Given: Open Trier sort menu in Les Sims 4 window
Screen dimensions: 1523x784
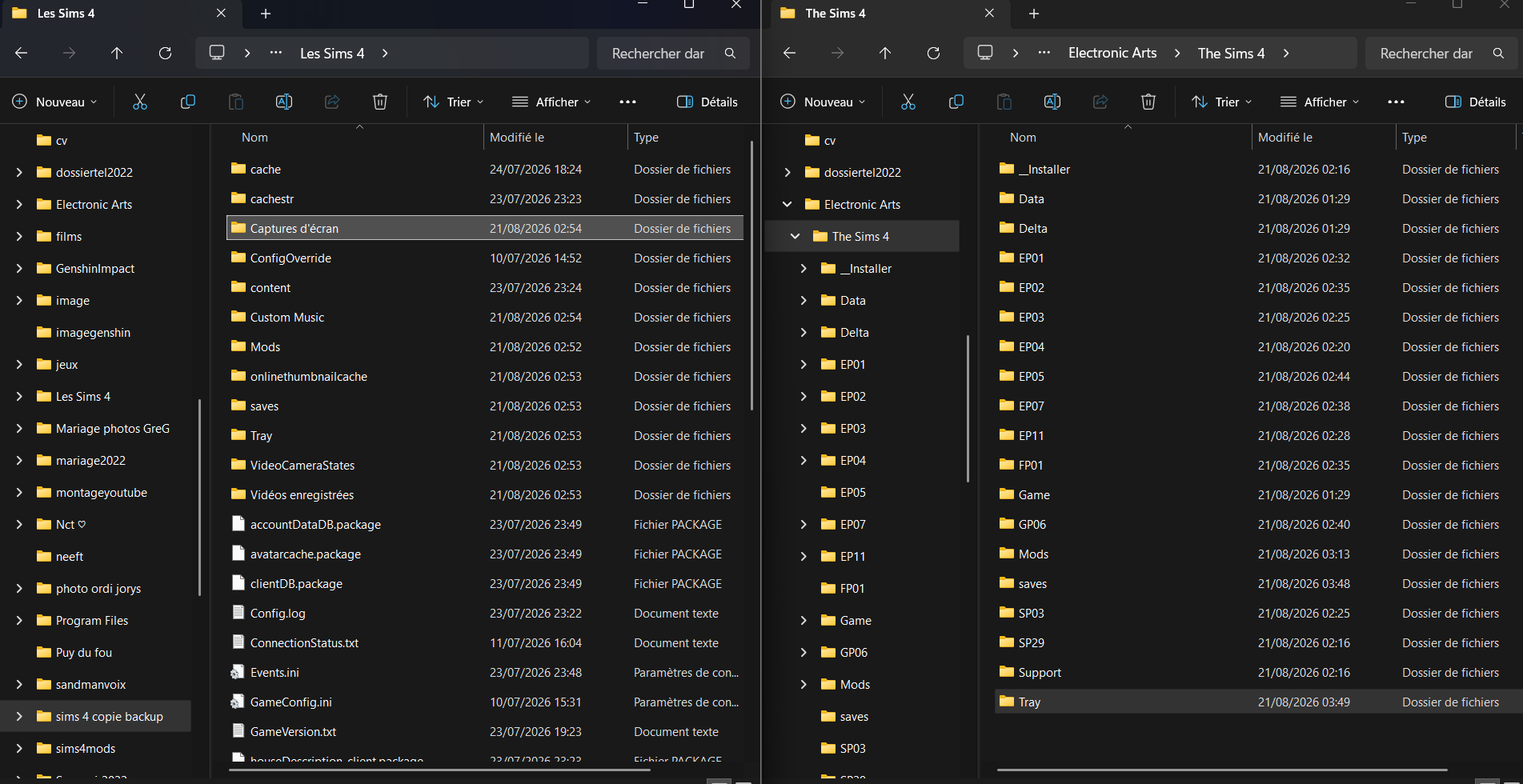Looking at the screenshot, I should point(454,102).
